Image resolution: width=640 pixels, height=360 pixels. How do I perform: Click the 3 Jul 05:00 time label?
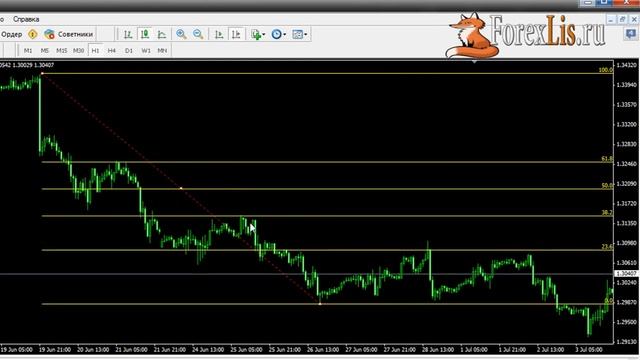pos(589,350)
